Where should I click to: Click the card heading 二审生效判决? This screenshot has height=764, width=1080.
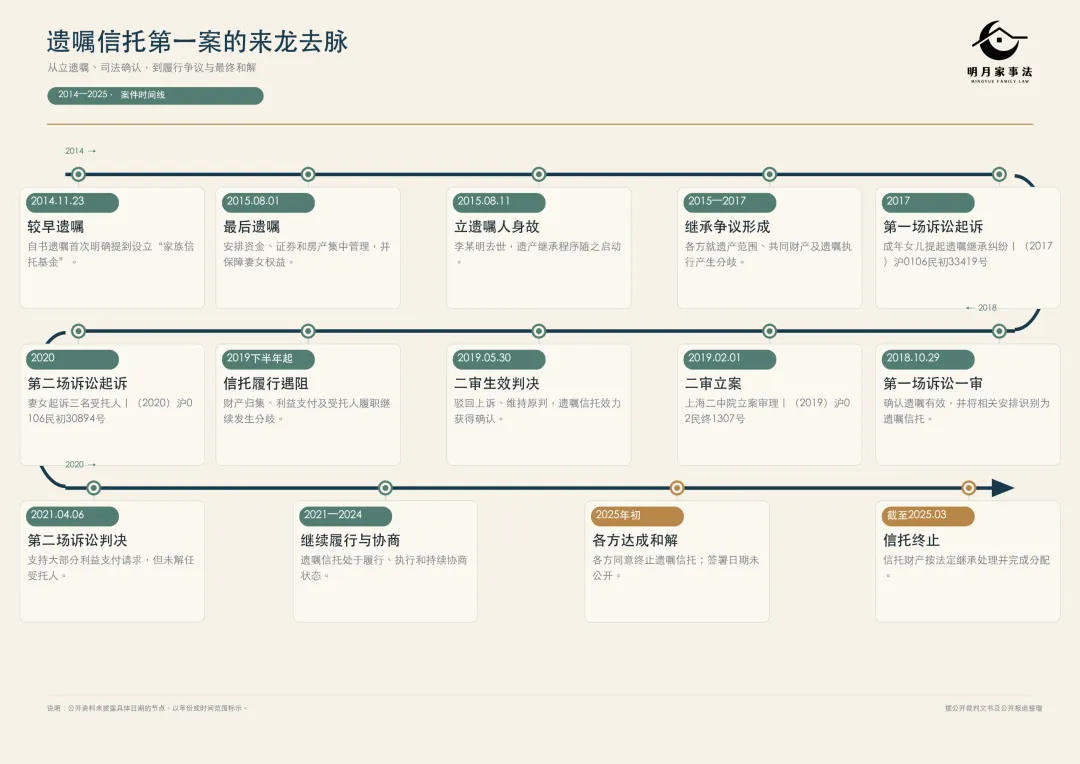[x=497, y=384]
